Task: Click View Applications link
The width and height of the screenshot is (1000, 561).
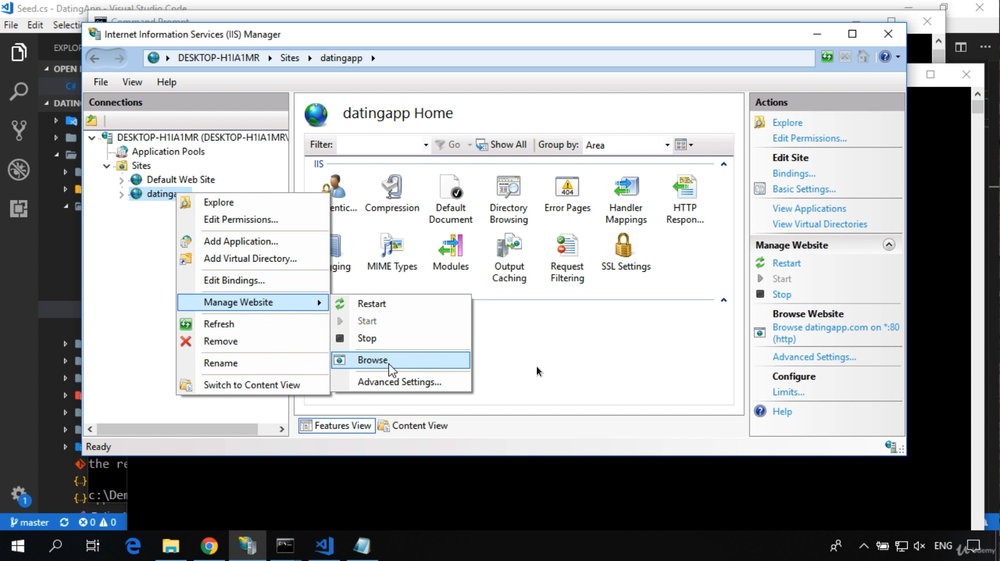Action: (809, 208)
